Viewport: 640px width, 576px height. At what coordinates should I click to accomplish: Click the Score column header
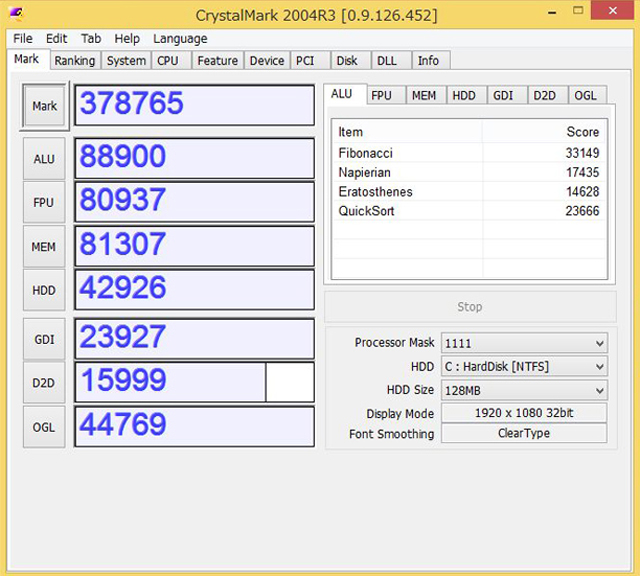tap(544, 132)
